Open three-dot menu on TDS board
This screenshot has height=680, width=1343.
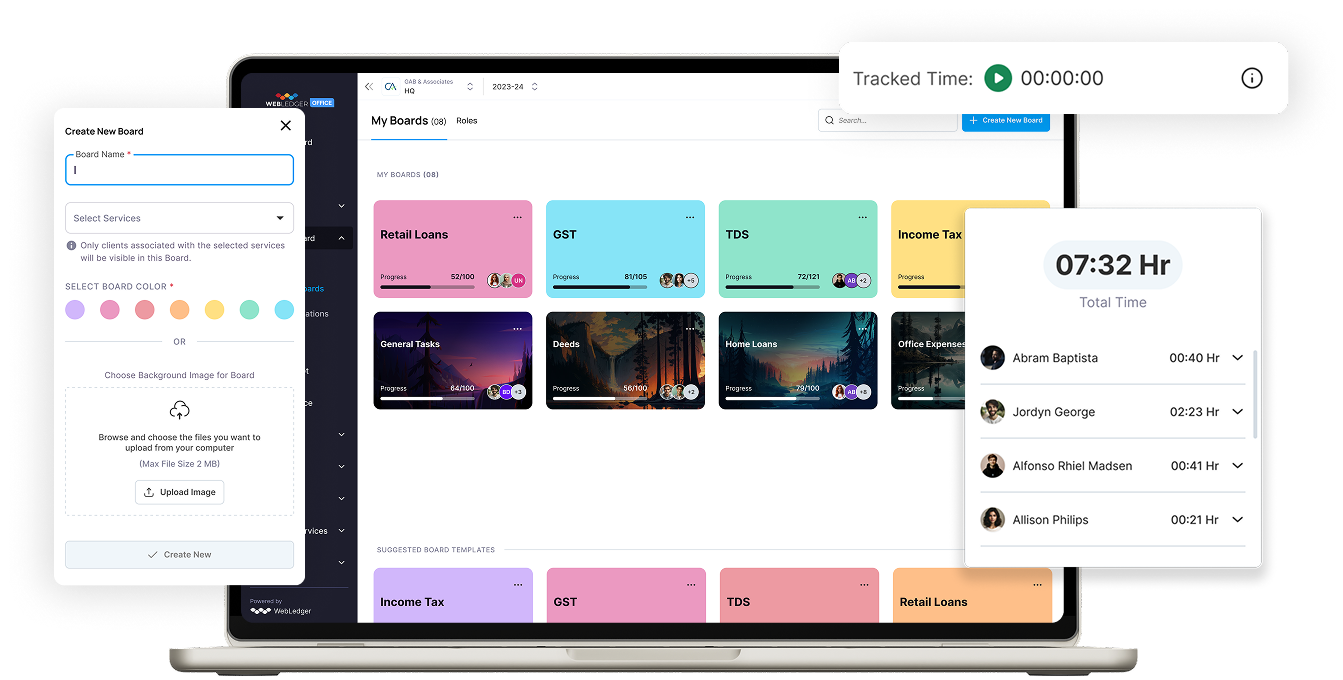(x=863, y=217)
